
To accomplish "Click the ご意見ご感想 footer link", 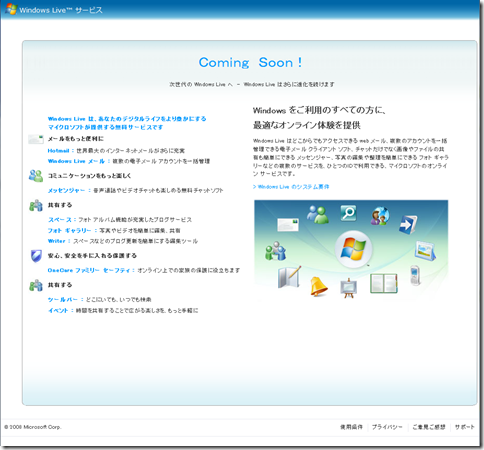I will 429,427.
